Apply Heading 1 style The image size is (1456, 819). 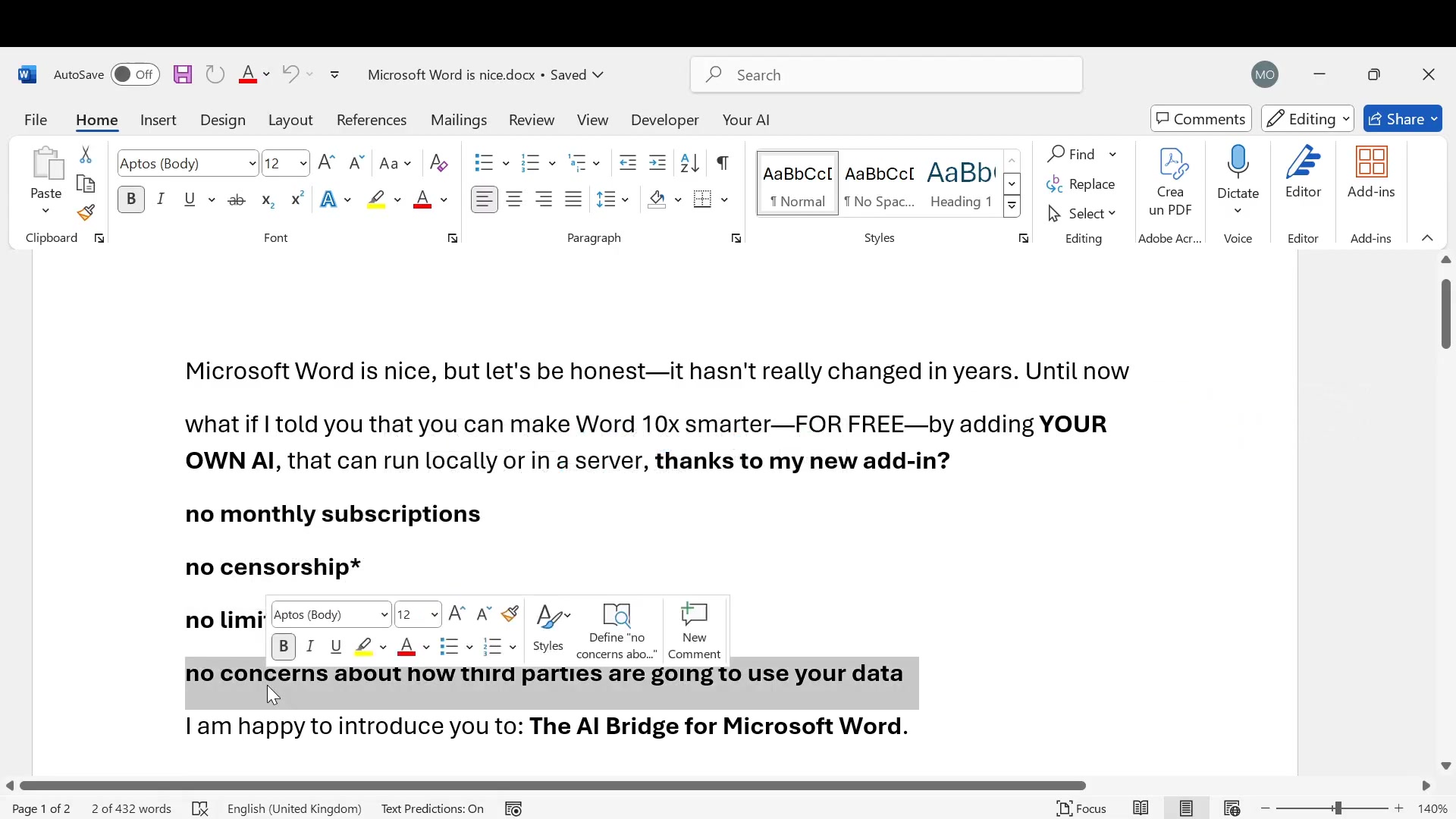click(x=960, y=184)
